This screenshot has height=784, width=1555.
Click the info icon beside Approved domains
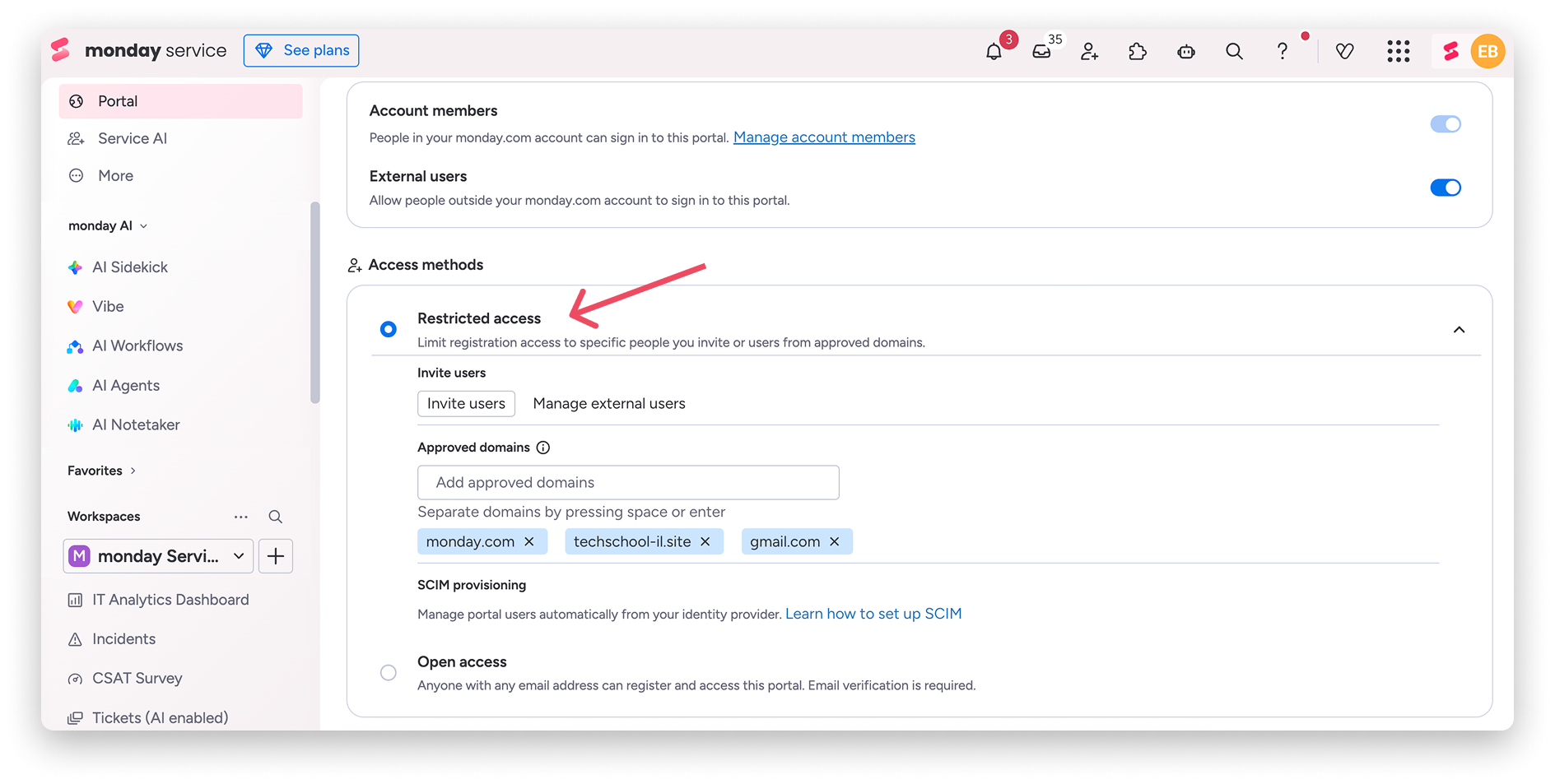[x=543, y=448]
